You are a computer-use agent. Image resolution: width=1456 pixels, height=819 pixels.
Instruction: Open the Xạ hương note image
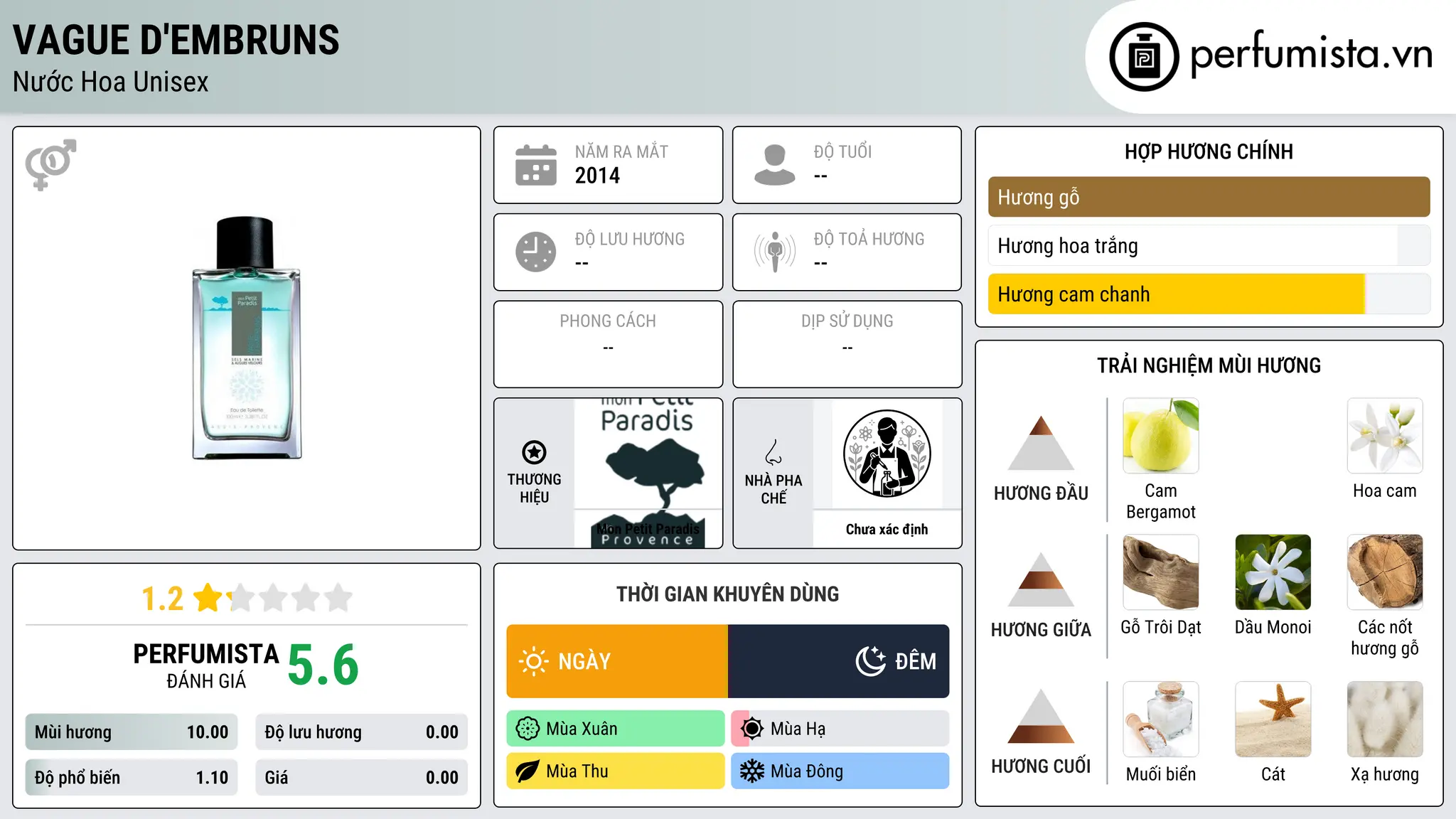tap(1385, 719)
